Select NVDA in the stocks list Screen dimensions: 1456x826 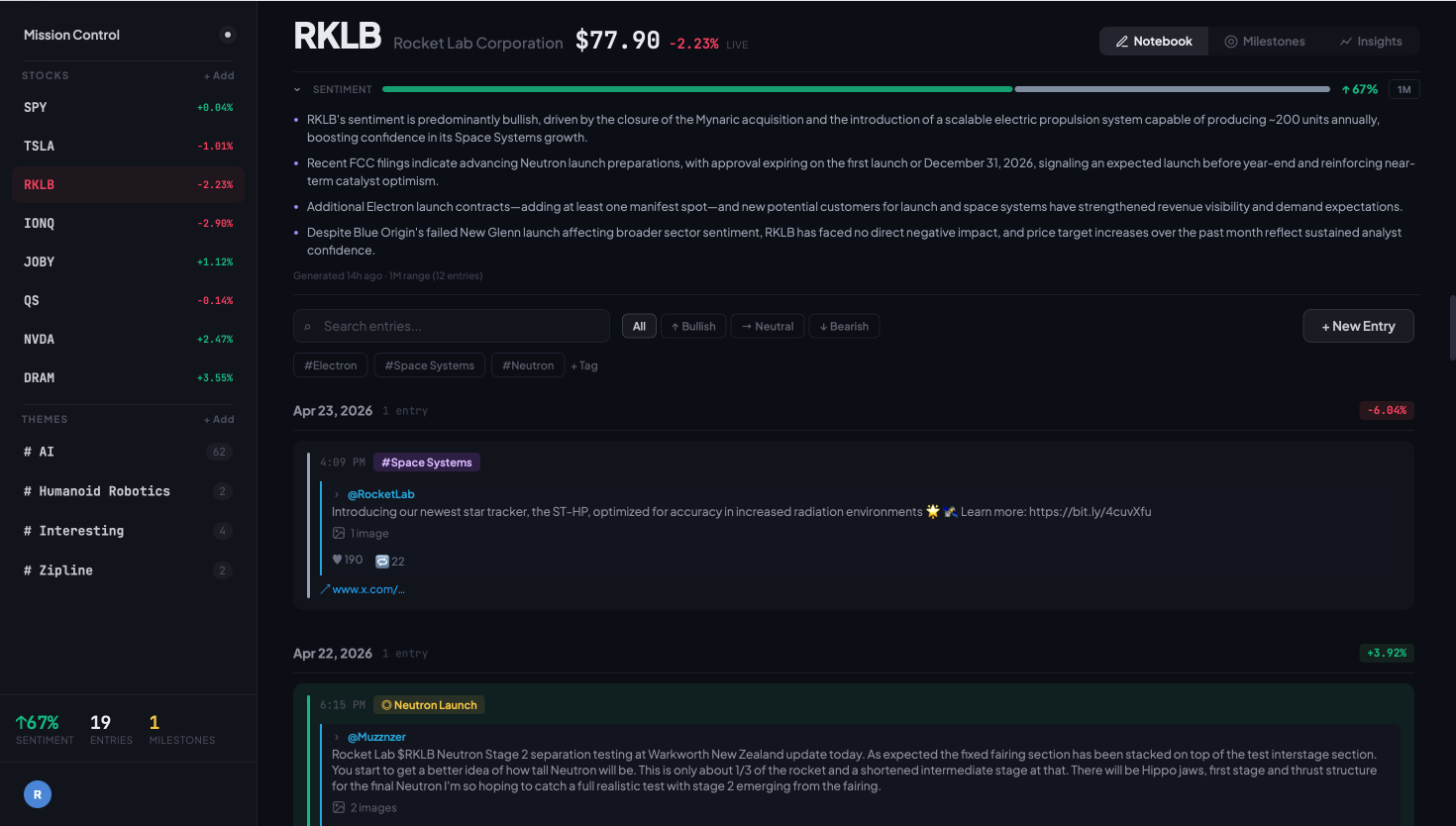point(128,339)
